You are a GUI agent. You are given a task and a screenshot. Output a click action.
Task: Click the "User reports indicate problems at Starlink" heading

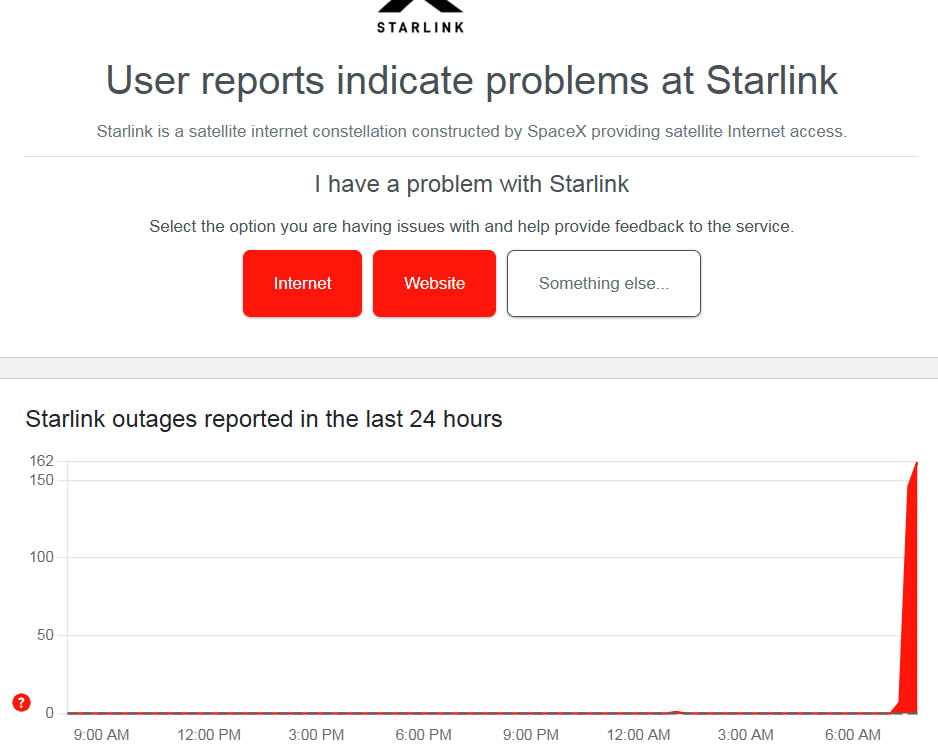(x=471, y=81)
